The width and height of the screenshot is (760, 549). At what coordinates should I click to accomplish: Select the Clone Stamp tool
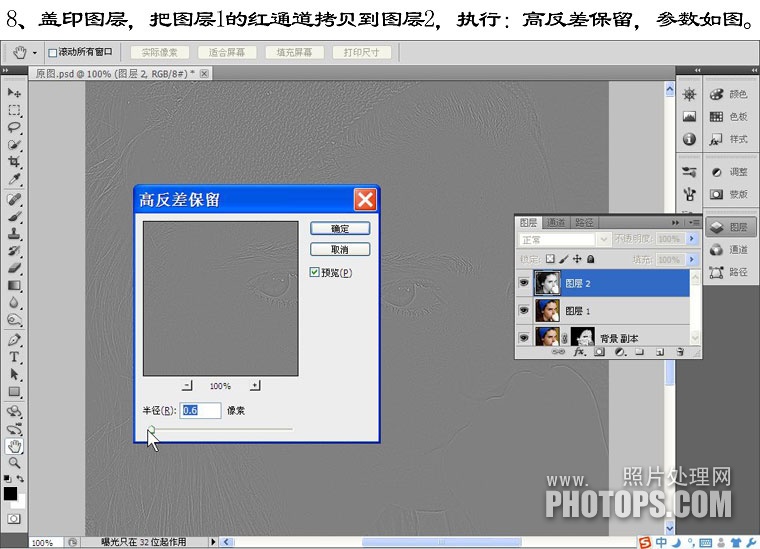pyautogui.click(x=14, y=233)
